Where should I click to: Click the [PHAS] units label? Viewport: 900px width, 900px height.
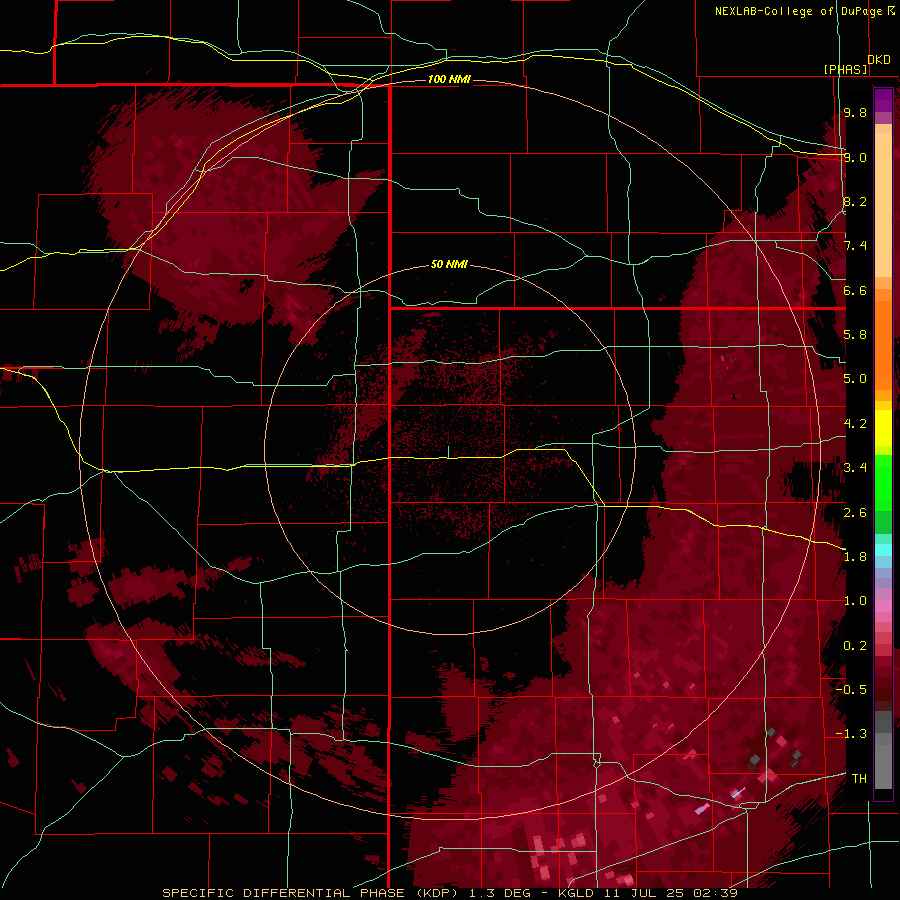click(846, 69)
